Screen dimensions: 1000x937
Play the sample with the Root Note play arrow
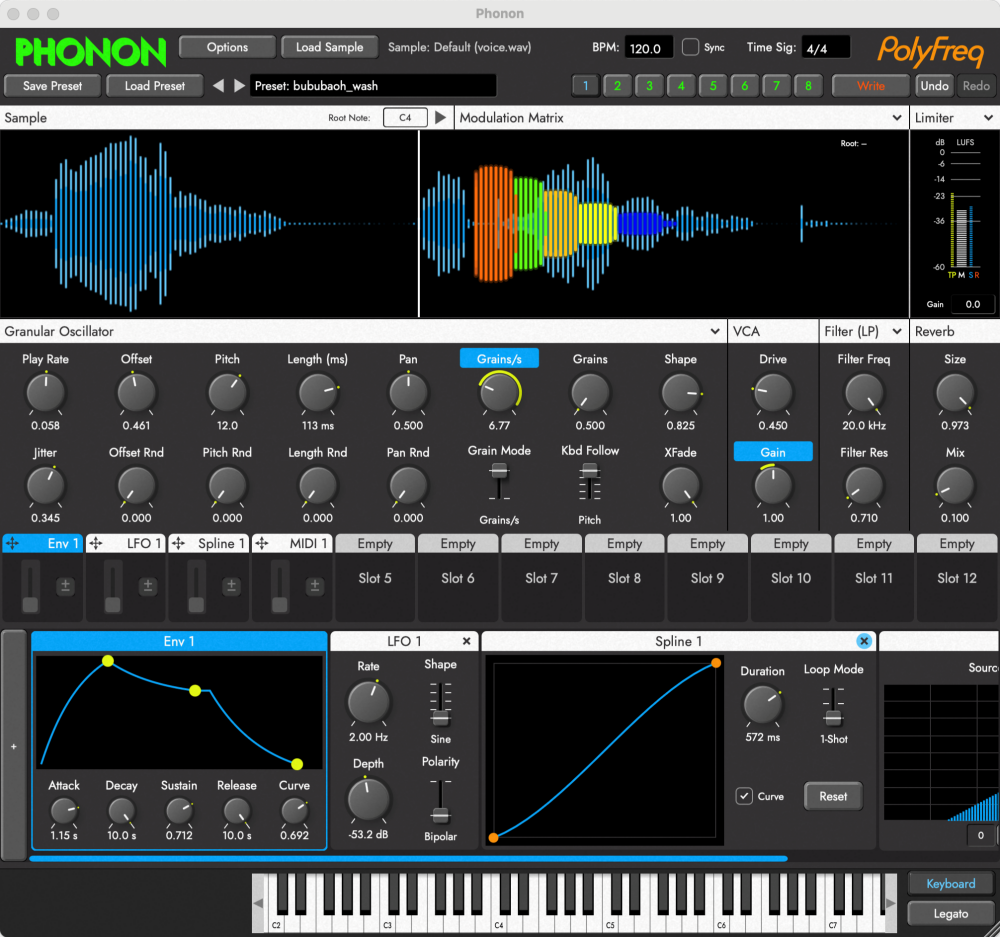click(x=440, y=117)
